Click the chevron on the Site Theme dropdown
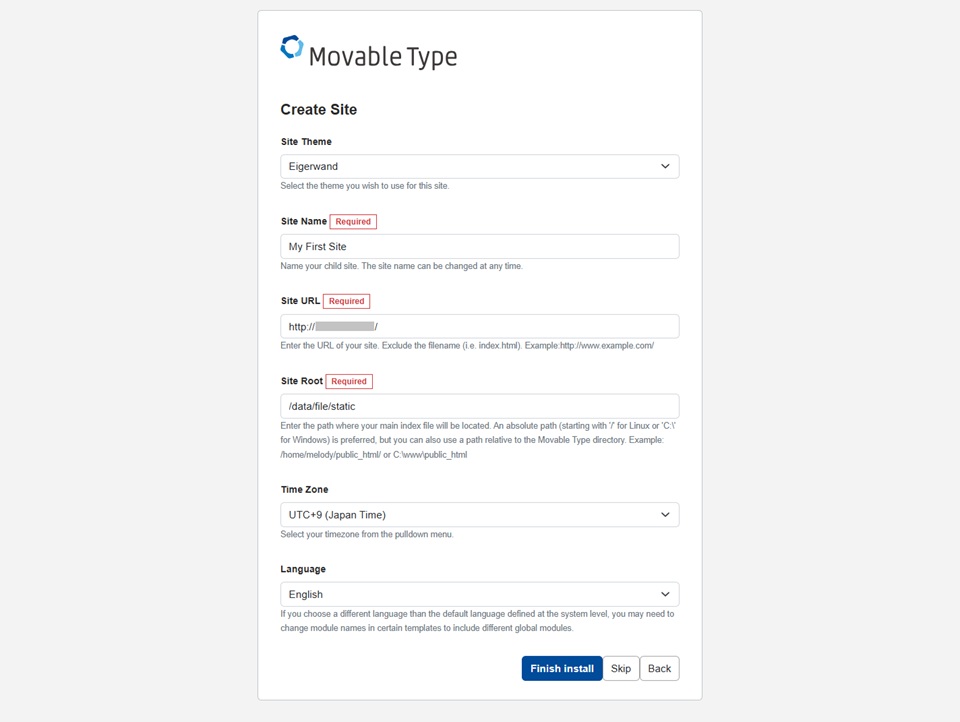960x722 pixels. click(665, 165)
